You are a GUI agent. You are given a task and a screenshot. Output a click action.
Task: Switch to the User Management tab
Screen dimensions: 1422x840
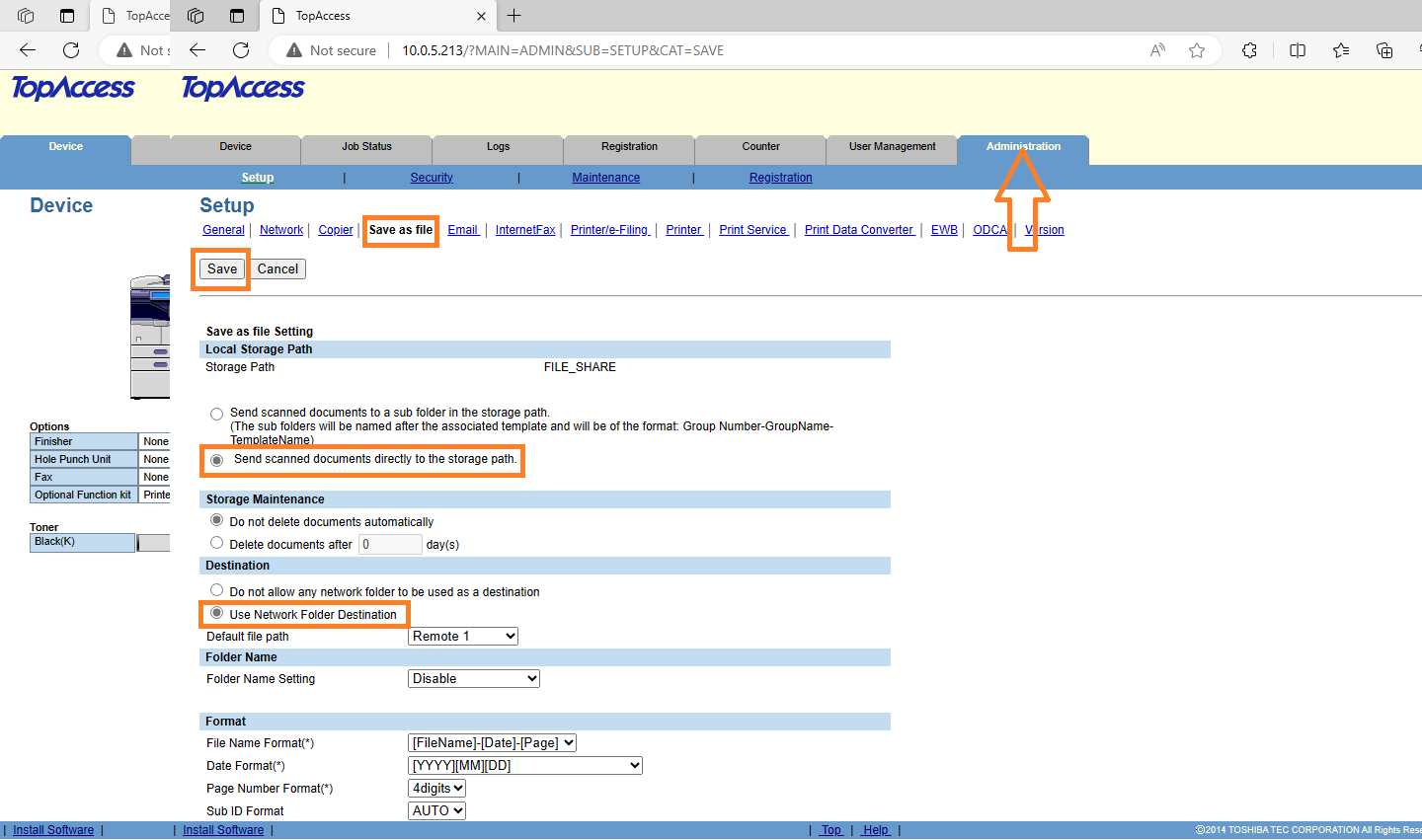coord(892,147)
